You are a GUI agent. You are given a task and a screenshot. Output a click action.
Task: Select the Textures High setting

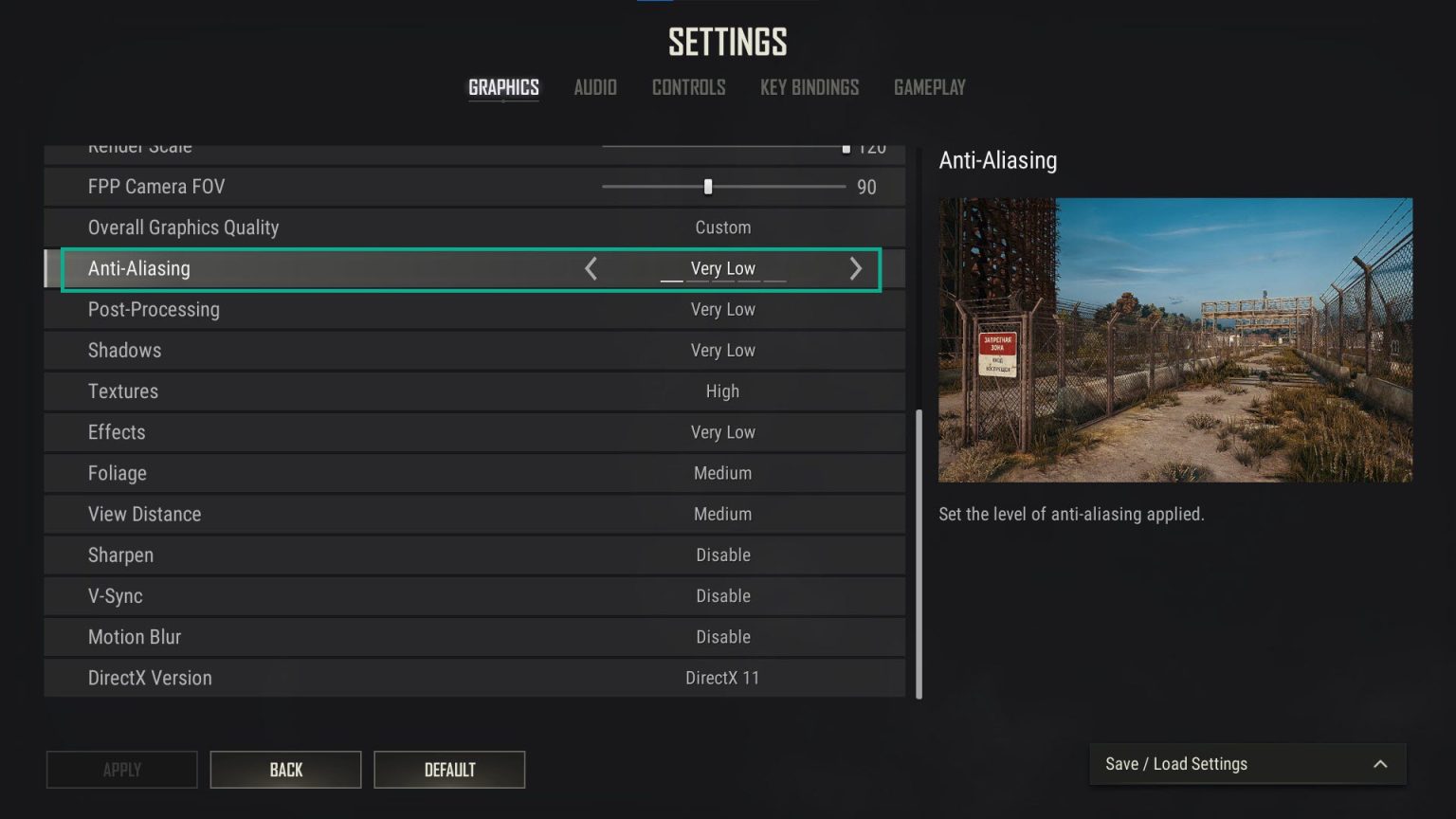722,391
